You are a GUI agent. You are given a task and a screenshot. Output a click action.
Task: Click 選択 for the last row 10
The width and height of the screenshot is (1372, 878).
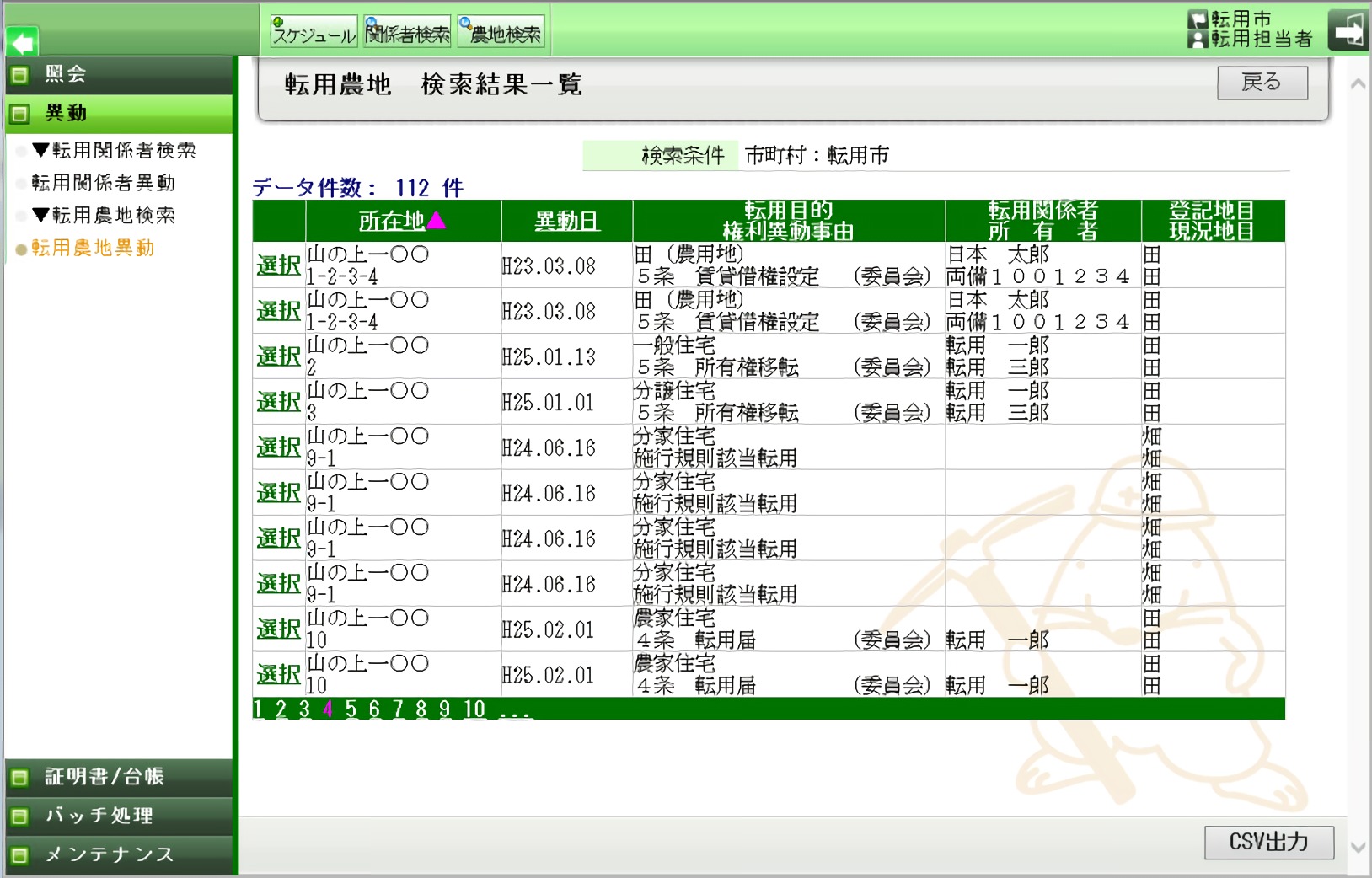pyautogui.click(x=279, y=675)
